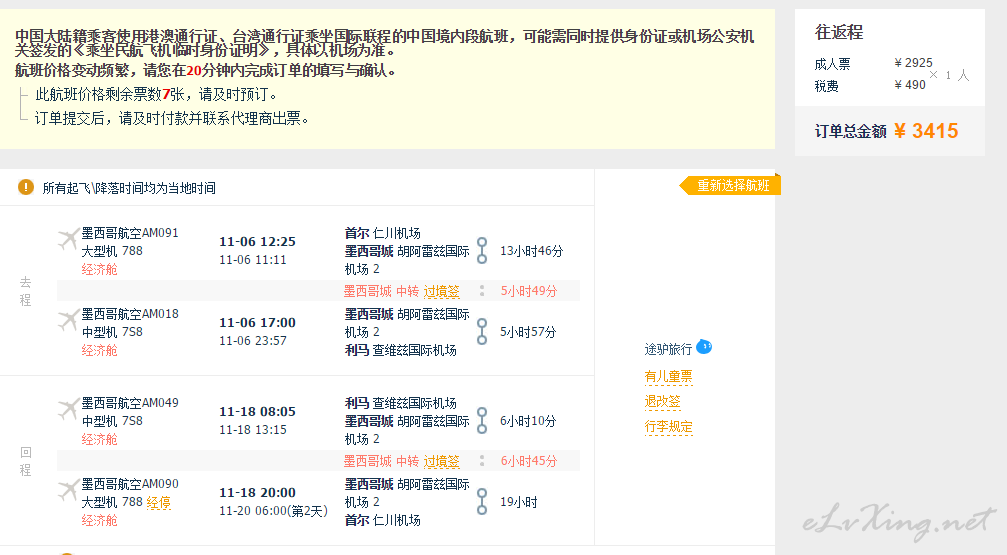Click route connector icon for 13小时46分 flight
This screenshot has width=1007, height=555.
tap(482, 251)
